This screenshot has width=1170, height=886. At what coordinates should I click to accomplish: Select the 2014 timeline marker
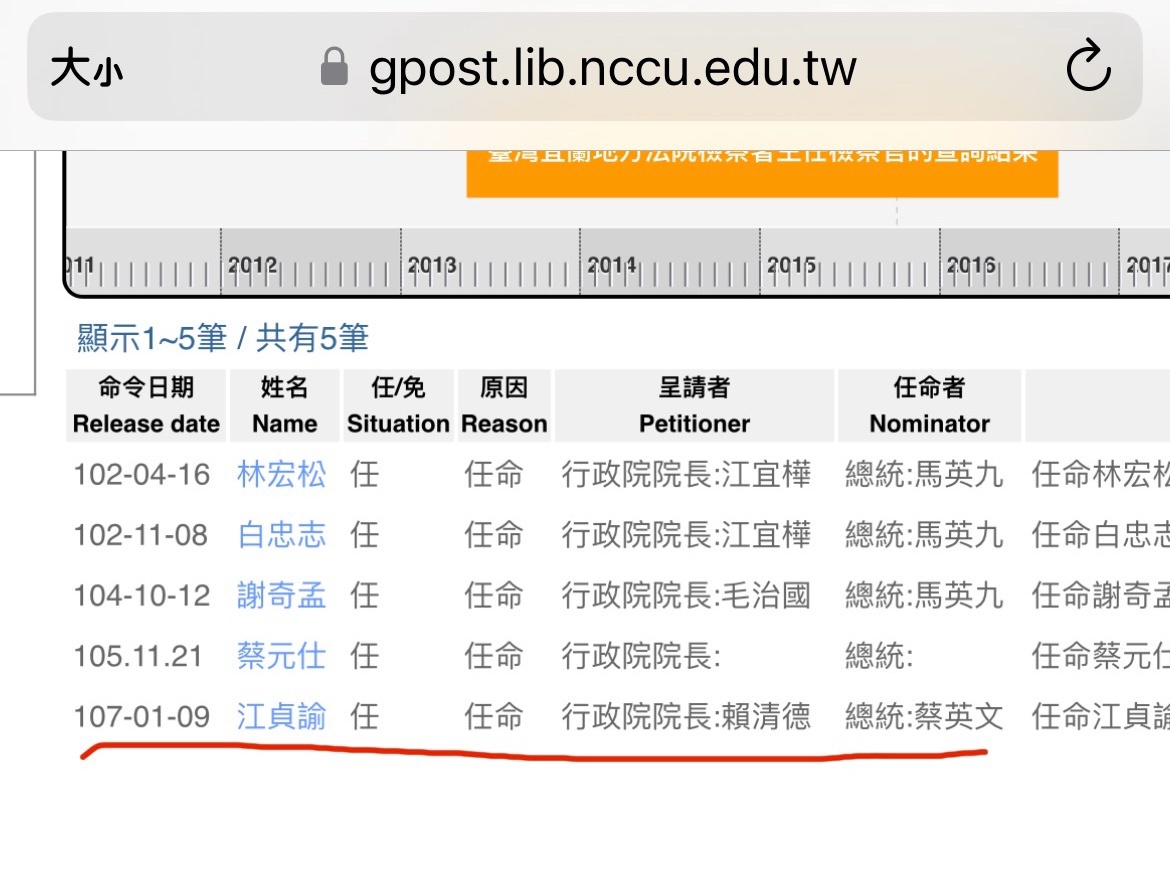pyautogui.click(x=611, y=266)
